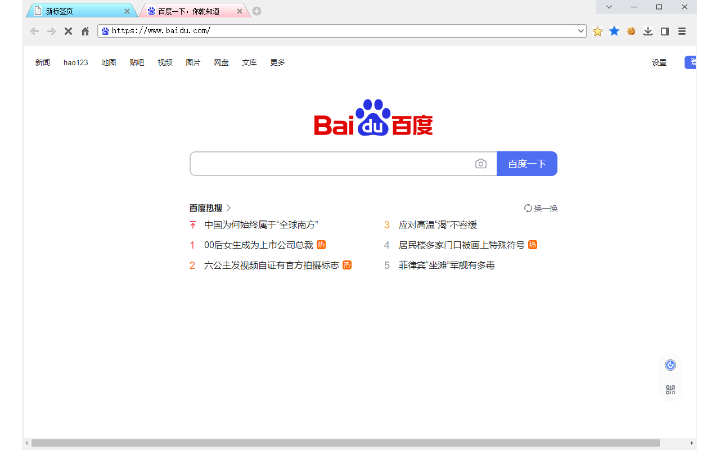Open the 视频 video link
Screen dimensions: 720x450
click(x=165, y=62)
